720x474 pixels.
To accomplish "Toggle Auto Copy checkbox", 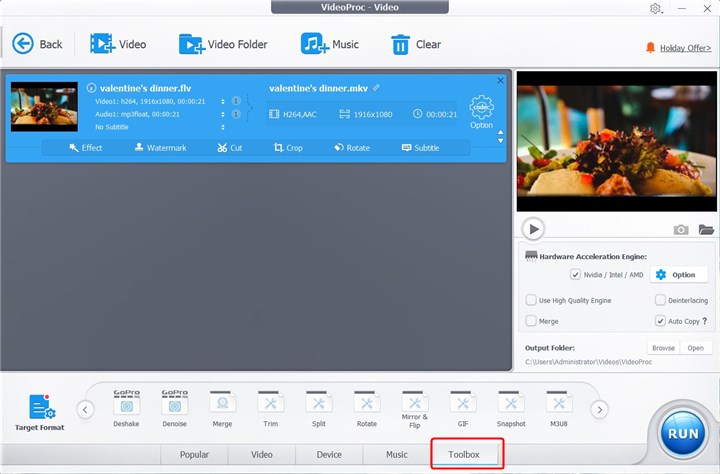I will 660,321.
